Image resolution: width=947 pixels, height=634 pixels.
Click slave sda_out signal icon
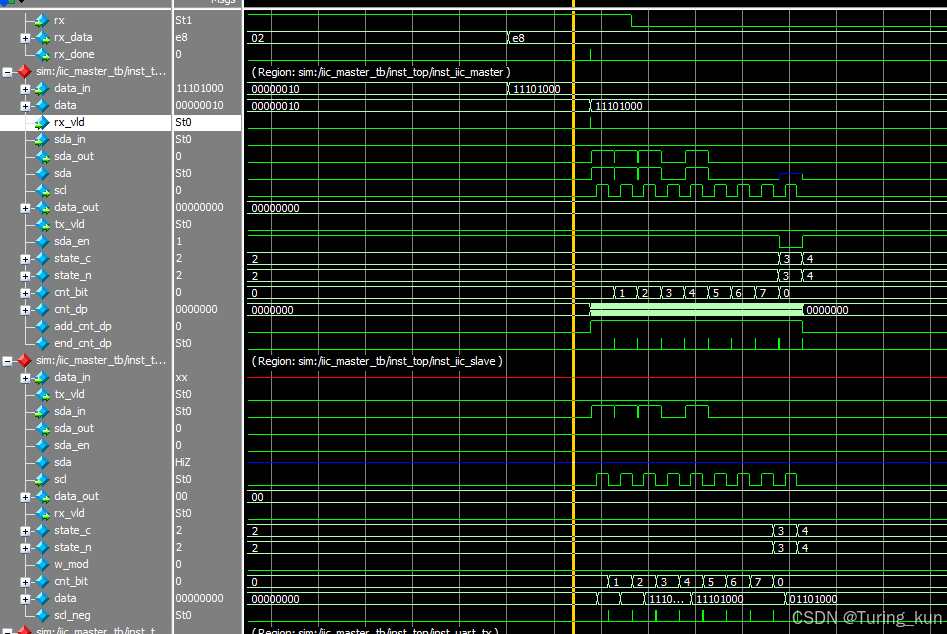pos(42,428)
